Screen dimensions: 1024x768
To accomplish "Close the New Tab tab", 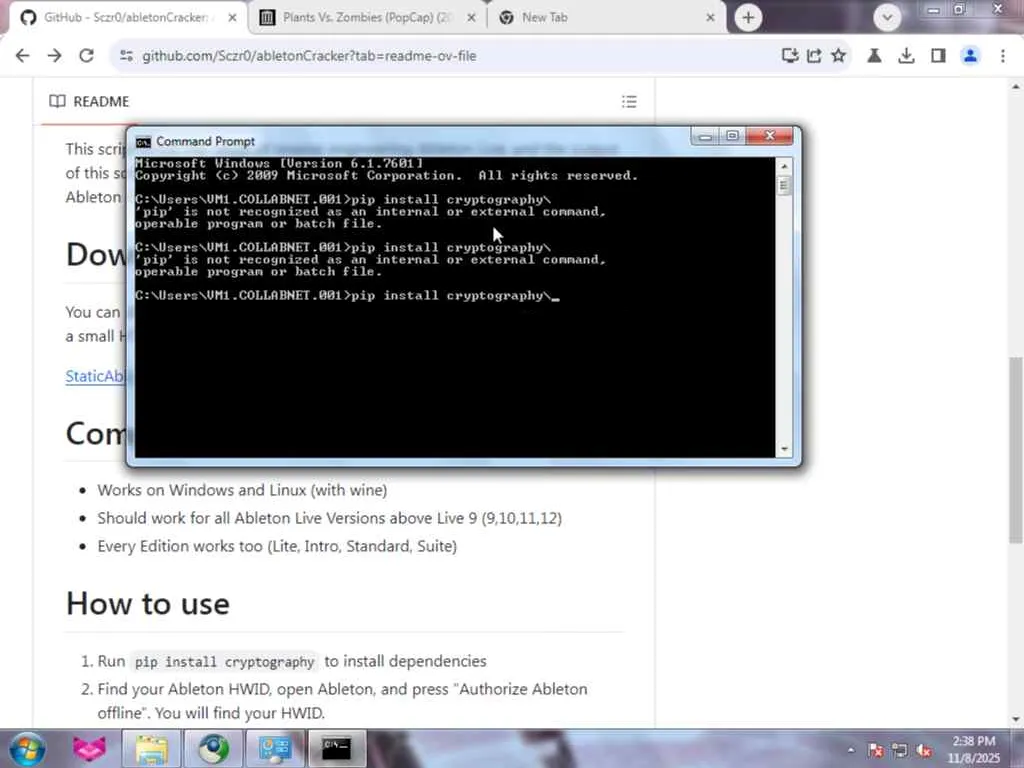I will point(711,18).
